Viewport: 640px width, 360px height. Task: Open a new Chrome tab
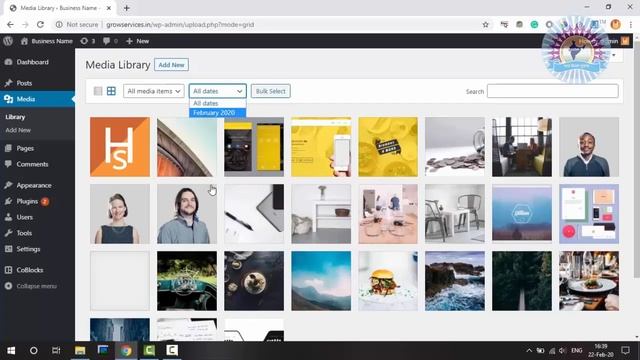pos(127,8)
